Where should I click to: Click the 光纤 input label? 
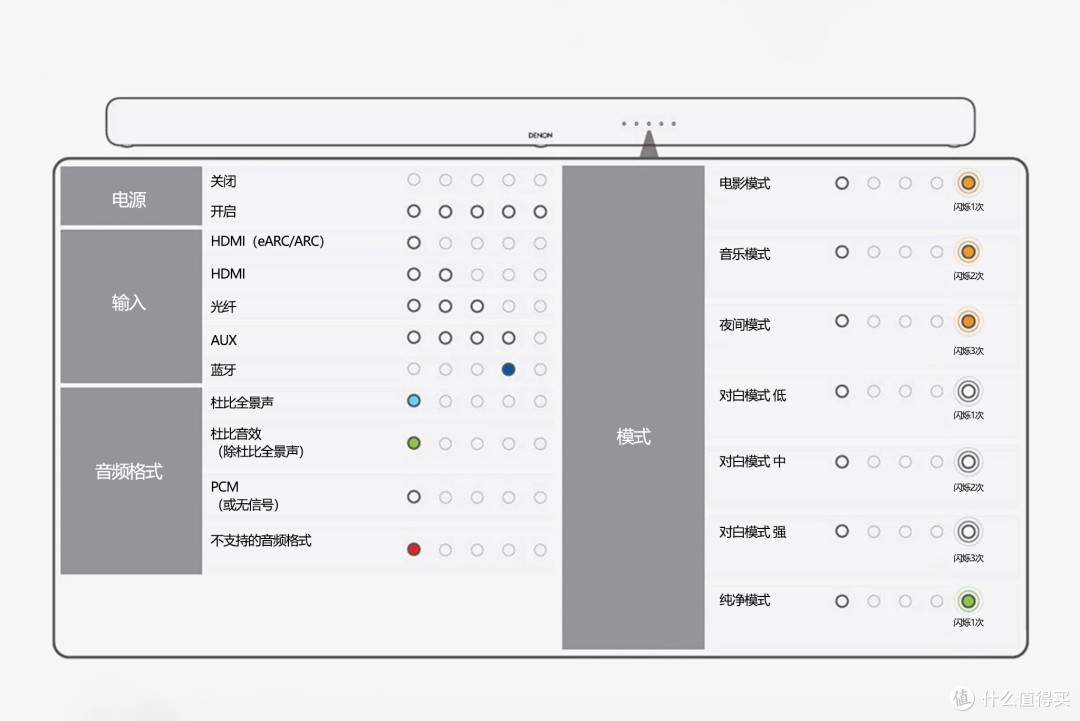(223, 306)
